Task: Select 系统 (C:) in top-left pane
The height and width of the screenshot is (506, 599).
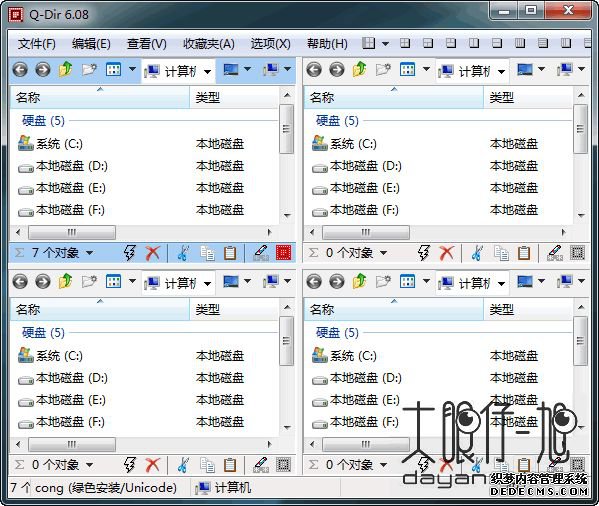Action: click(x=50, y=144)
